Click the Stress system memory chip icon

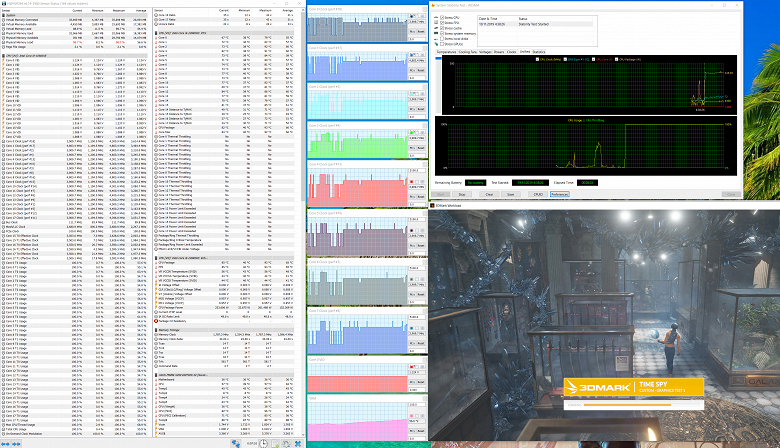pos(437,33)
